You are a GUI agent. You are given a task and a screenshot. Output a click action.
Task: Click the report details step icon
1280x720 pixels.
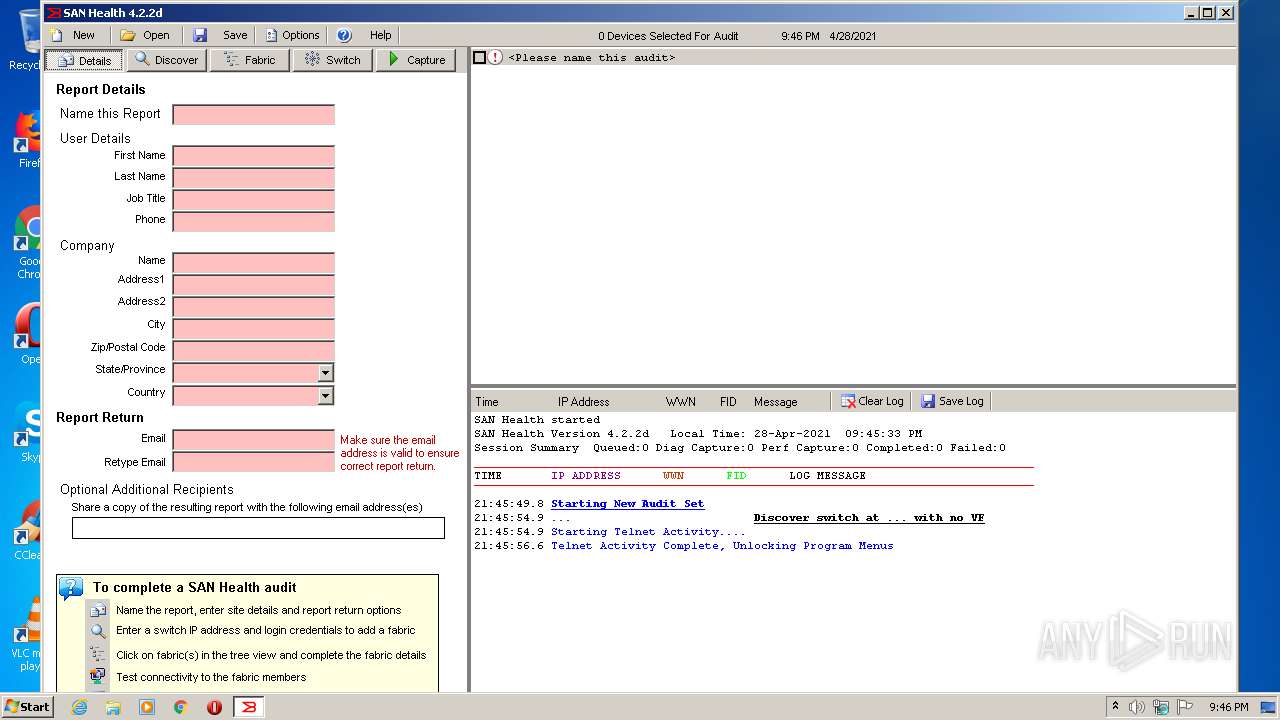tap(98, 611)
